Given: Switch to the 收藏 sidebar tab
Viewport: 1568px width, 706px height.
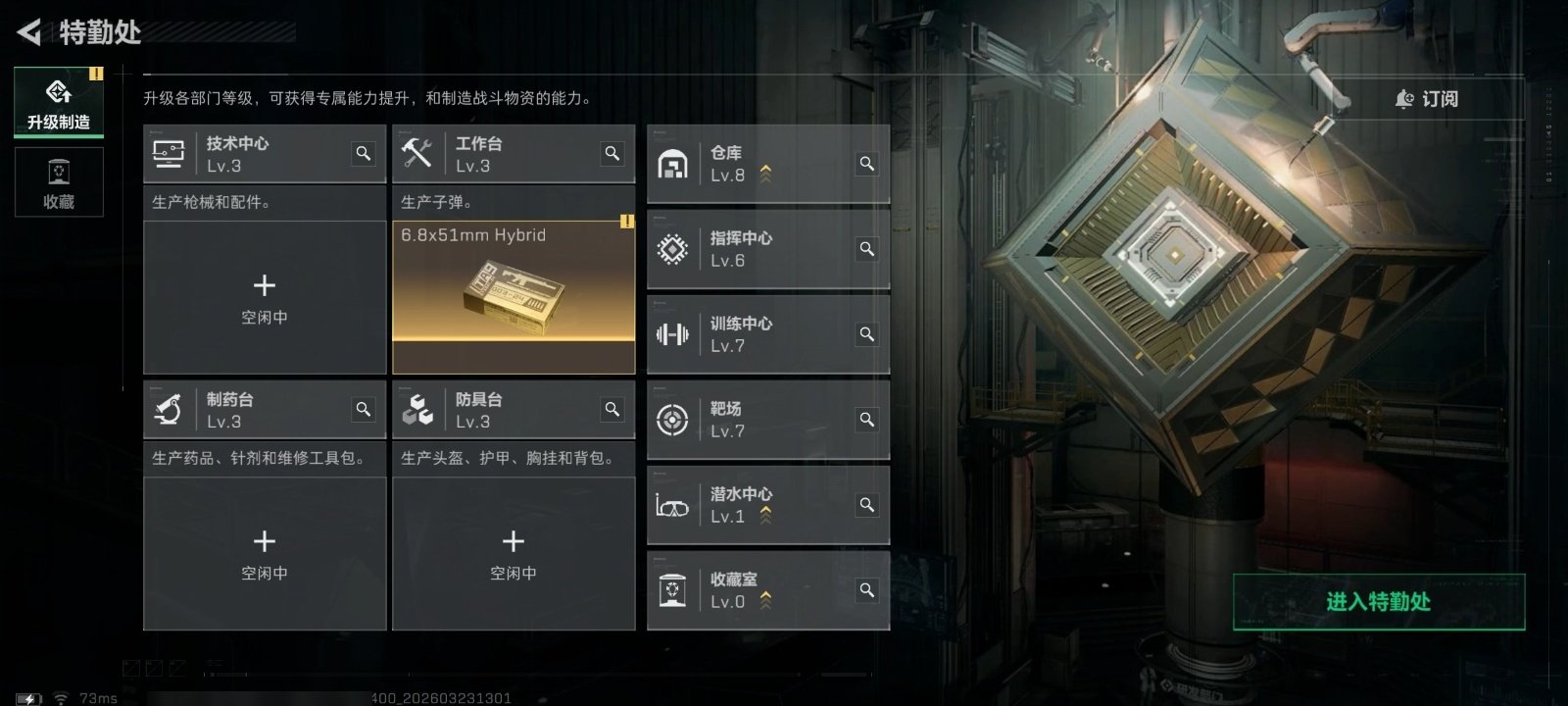Looking at the screenshot, I should 59,182.
